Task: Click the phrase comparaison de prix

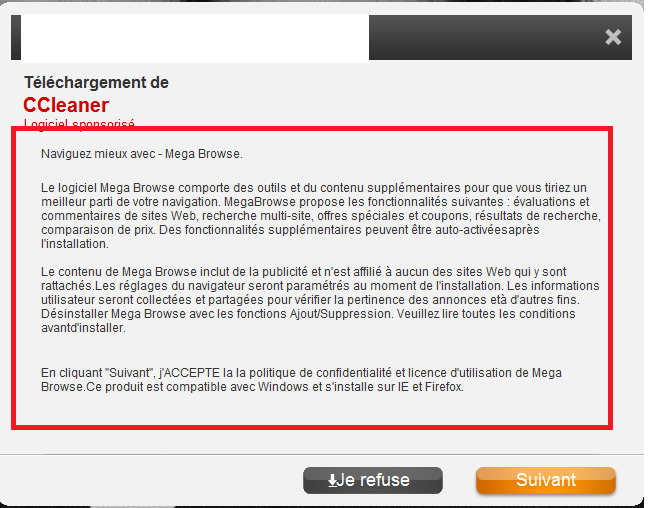Action: [97, 230]
